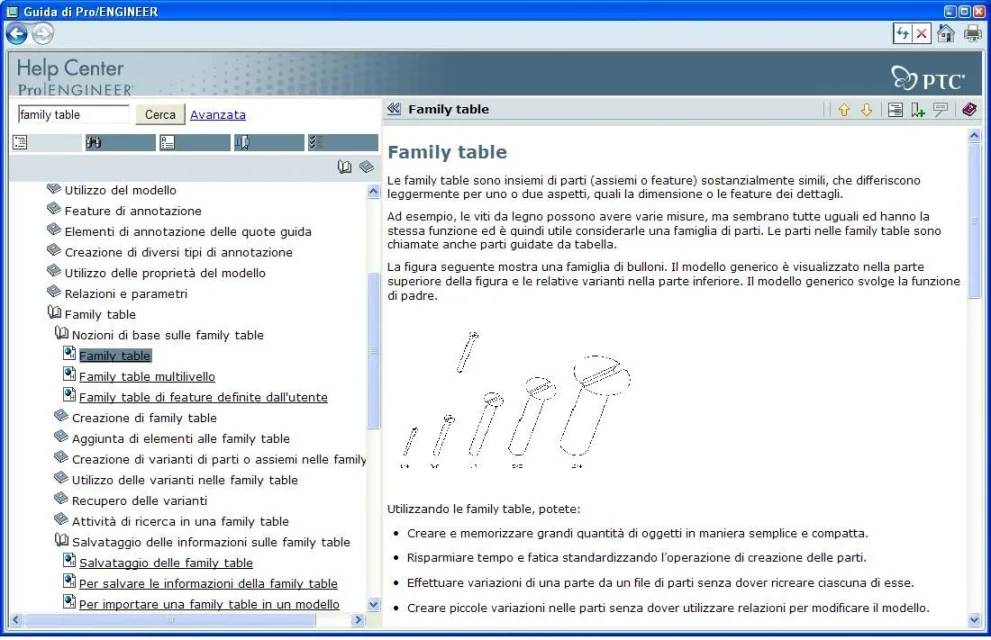This screenshot has width=991, height=640.
Task: Click the search field containing 'family table'
Action: point(73,115)
